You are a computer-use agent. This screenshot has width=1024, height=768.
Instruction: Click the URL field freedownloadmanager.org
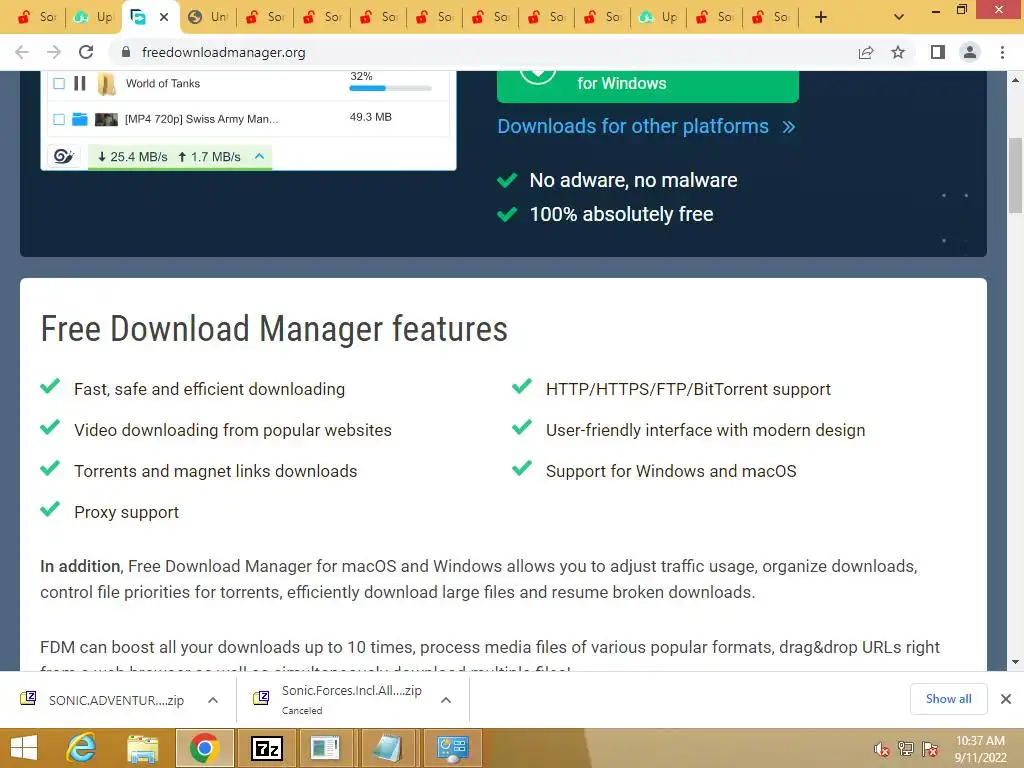coord(223,52)
